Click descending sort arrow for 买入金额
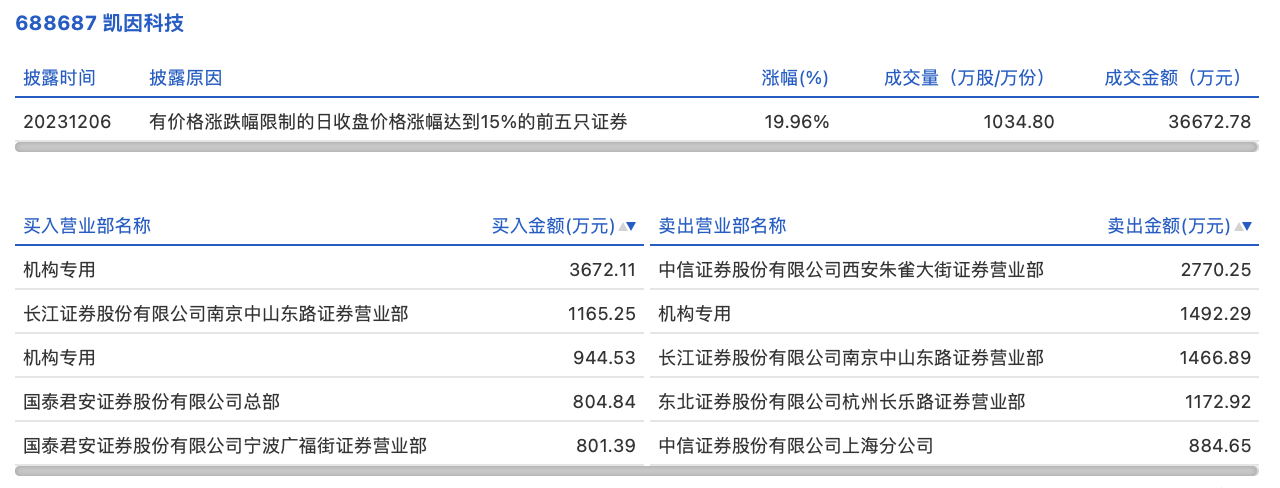This screenshot has width=1280, height=488. pyautogui.click(x=632, y=227)
